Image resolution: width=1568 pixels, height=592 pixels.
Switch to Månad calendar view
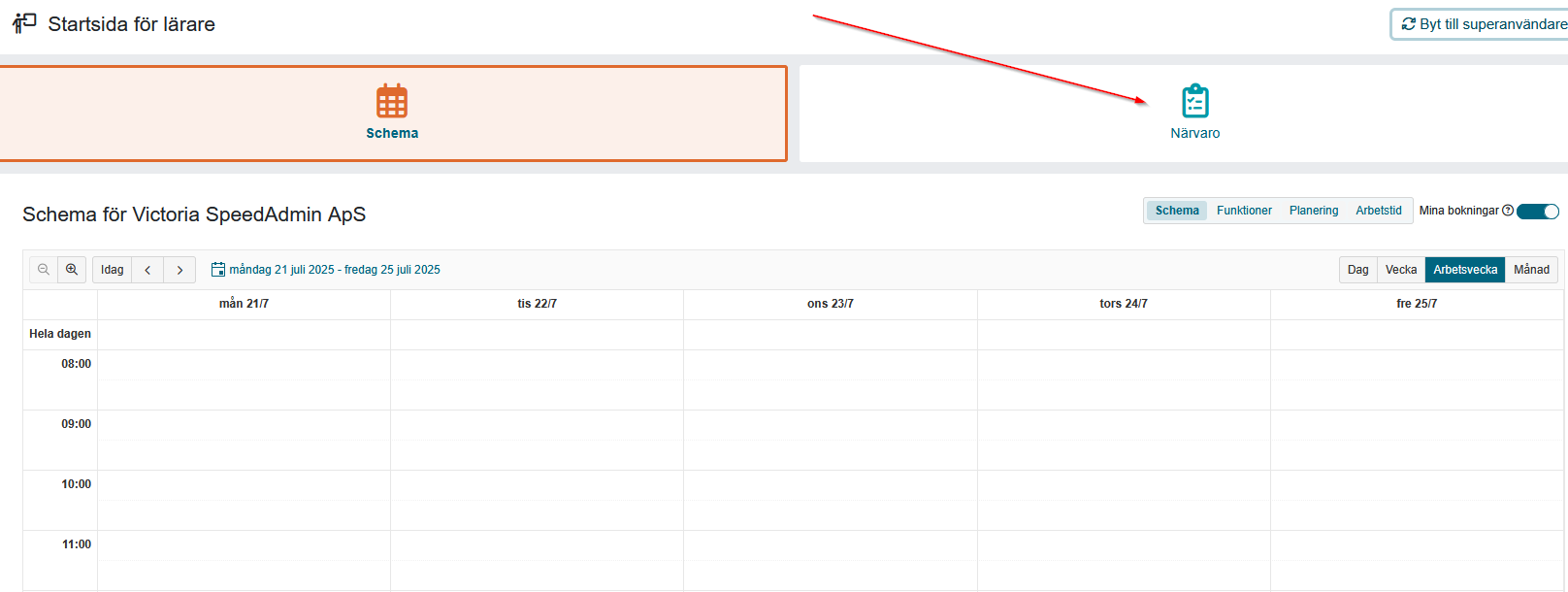point(1531,270)
